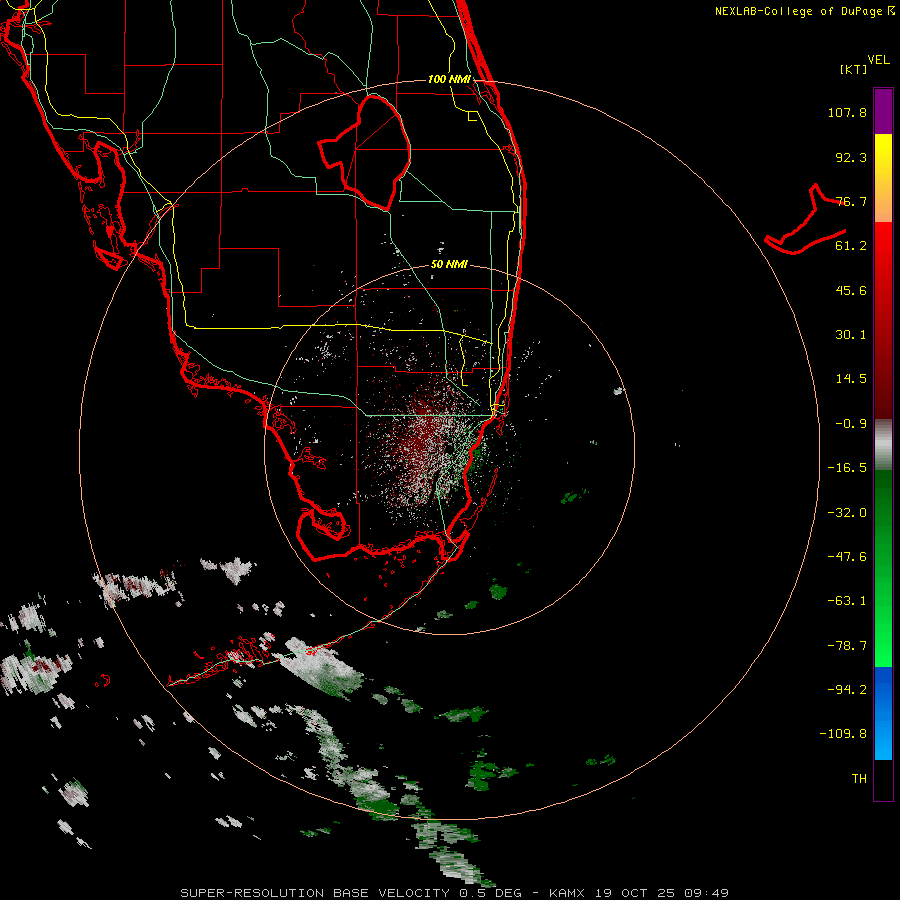The height and width of the screenshot is (900, 900).
Task: Select the 92.3 velocity scale value
Action: (x=851, y=157)
